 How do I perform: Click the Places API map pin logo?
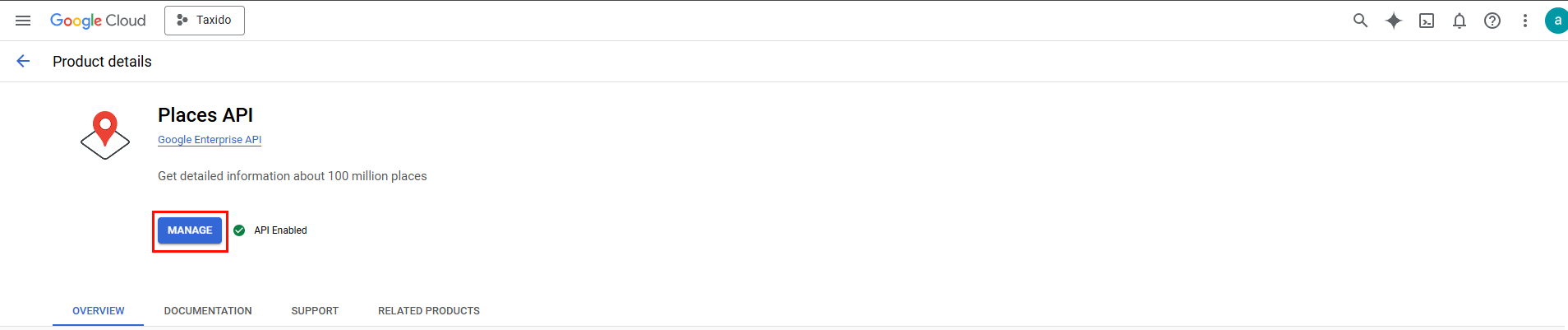click(105, 135)
